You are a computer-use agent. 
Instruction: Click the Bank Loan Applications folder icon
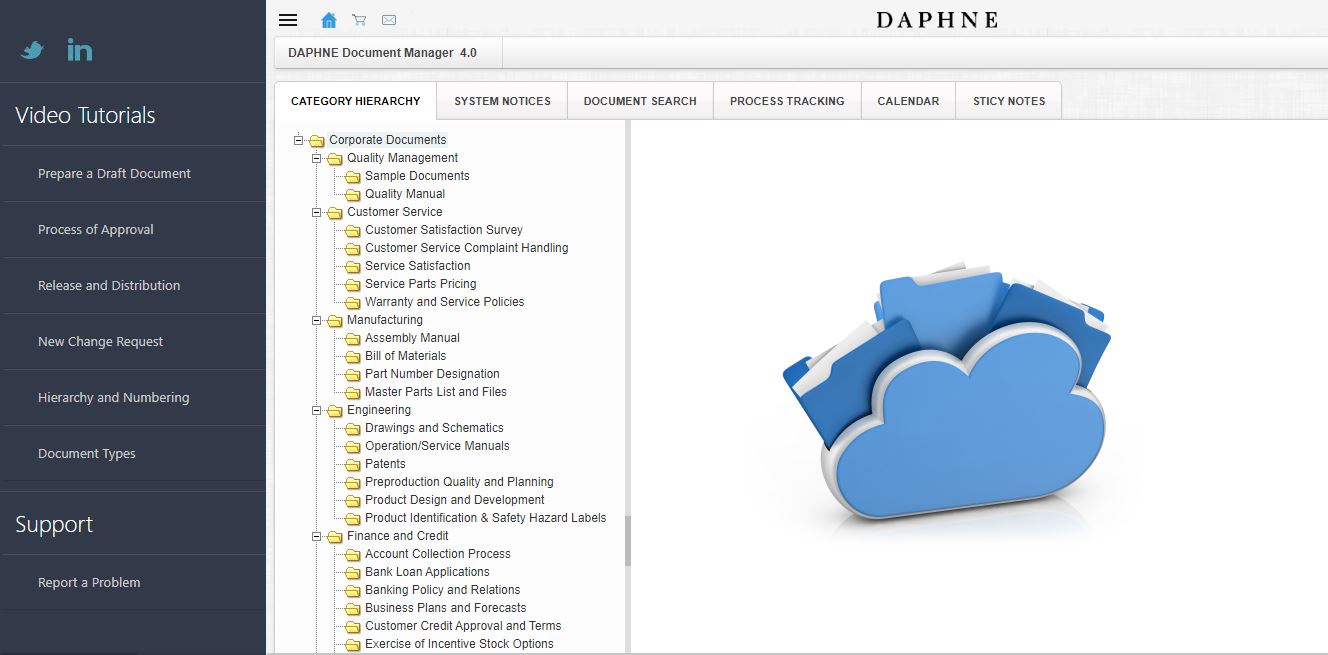(x=353, y=573)
